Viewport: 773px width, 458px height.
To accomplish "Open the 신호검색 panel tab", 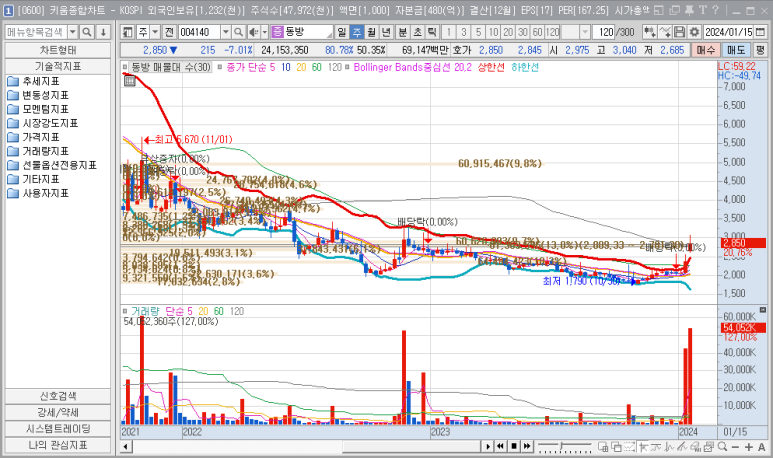I will pyautogui.click(x=58, y=396).
